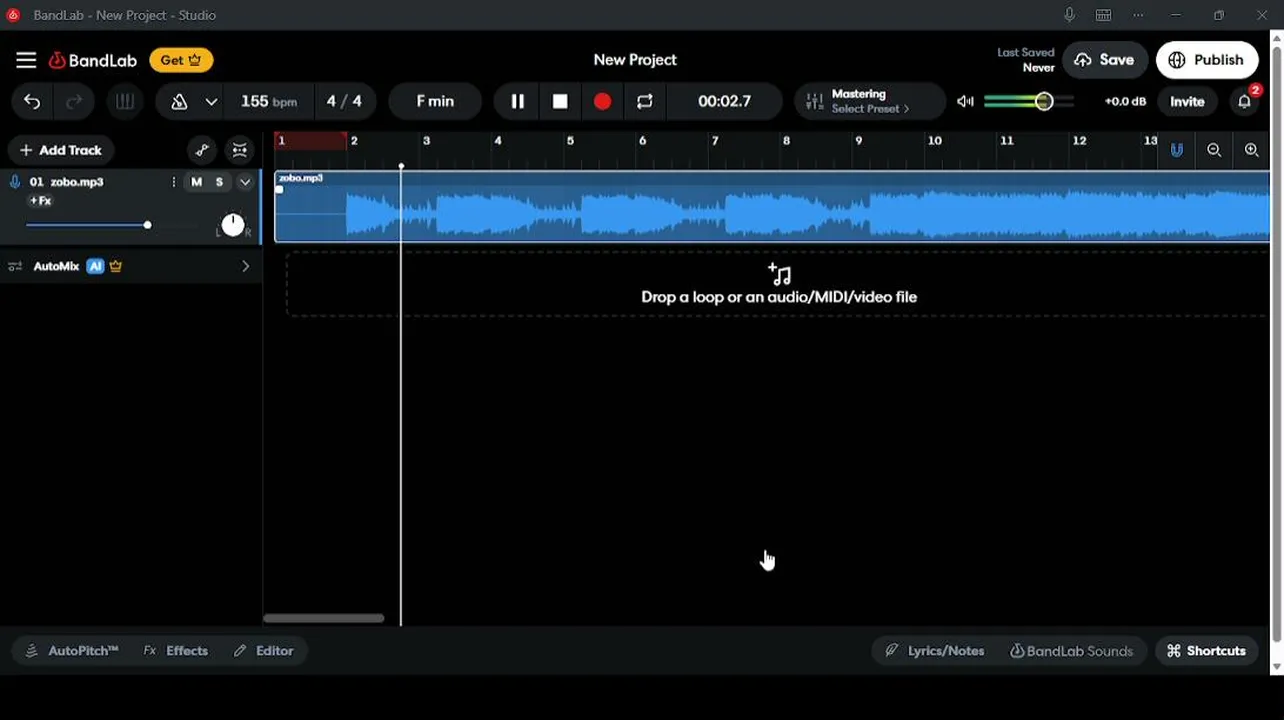Open the Mastering preset selector

869,101
